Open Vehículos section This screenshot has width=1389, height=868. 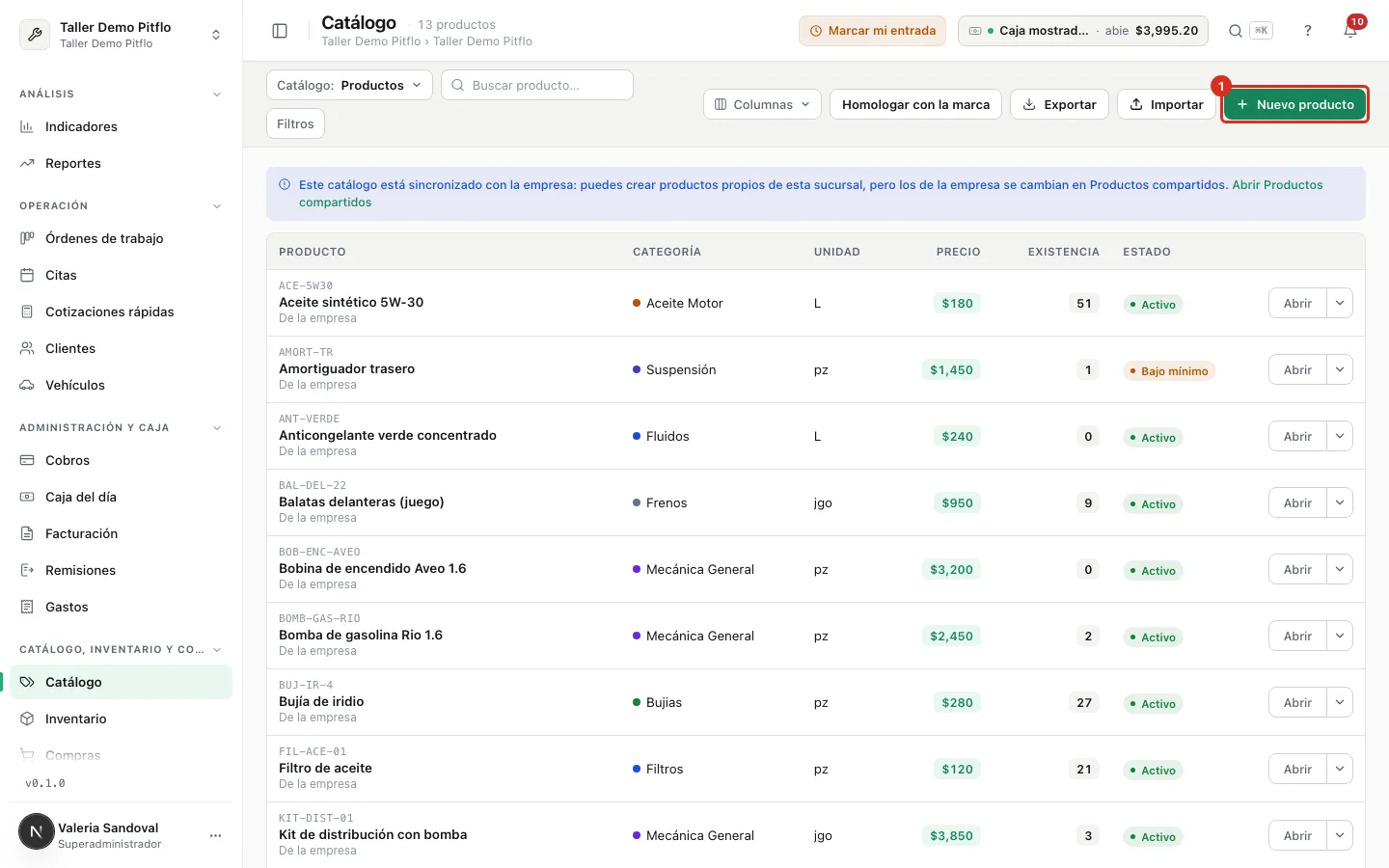point(121,385)
